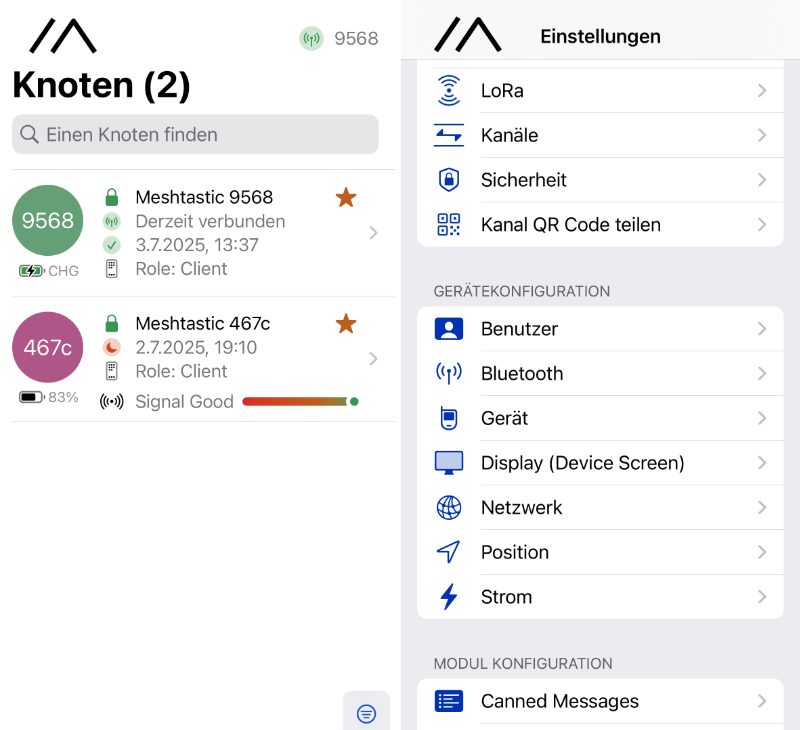
Task: Click the Einen Knoten finden search field
Action: tap(195, 134)
